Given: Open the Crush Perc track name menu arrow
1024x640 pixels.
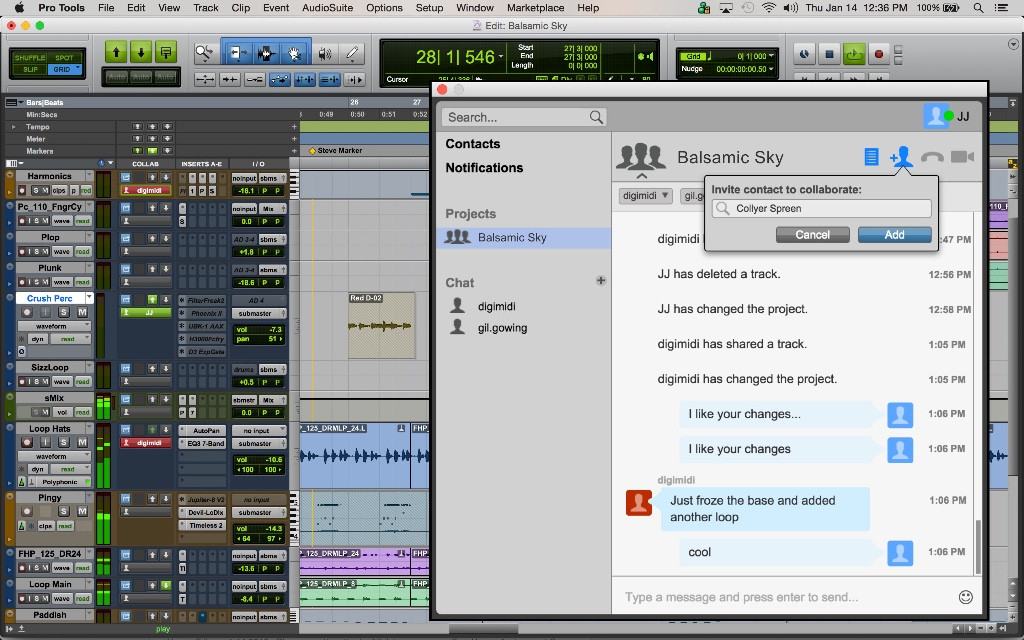Looking at the screenshot, I should click(89, 298).
